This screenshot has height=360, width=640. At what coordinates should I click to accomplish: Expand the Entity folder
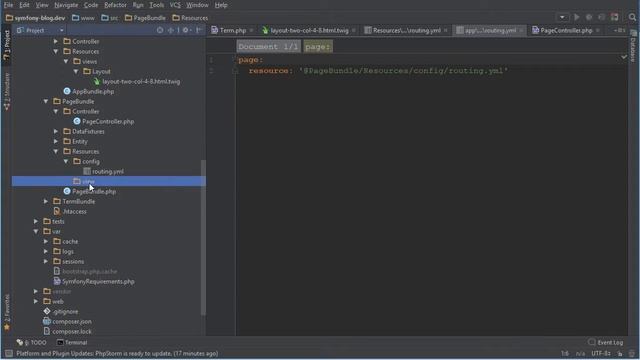(x=56, y=141)
